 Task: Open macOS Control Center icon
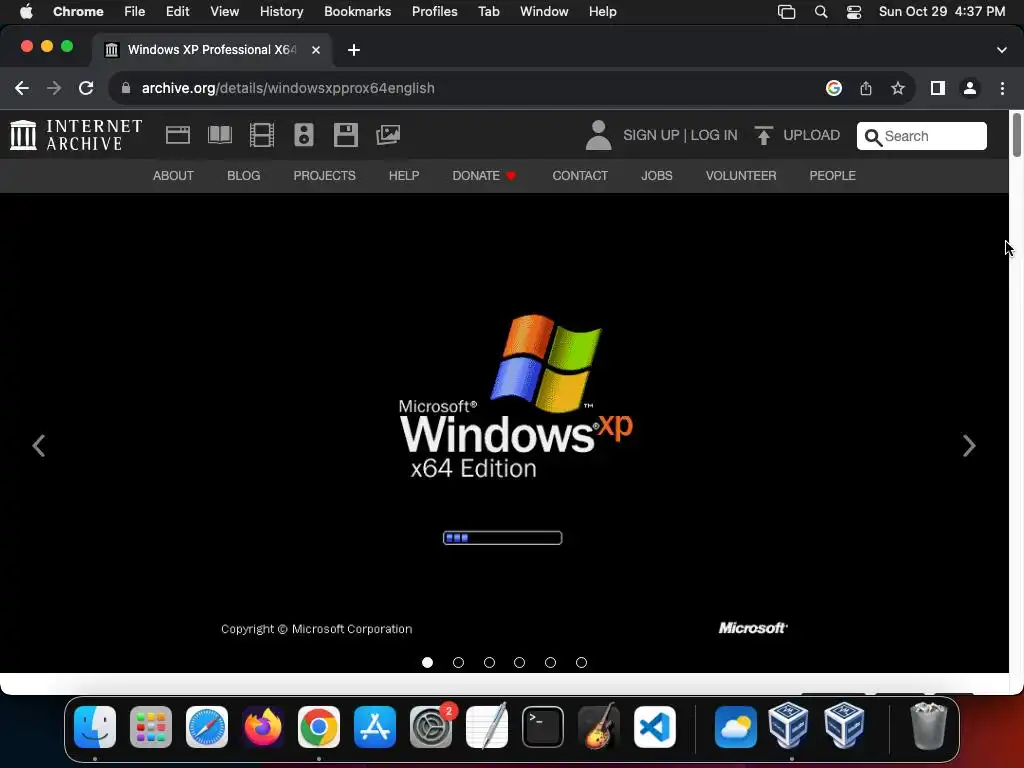(x=854, y=12)
